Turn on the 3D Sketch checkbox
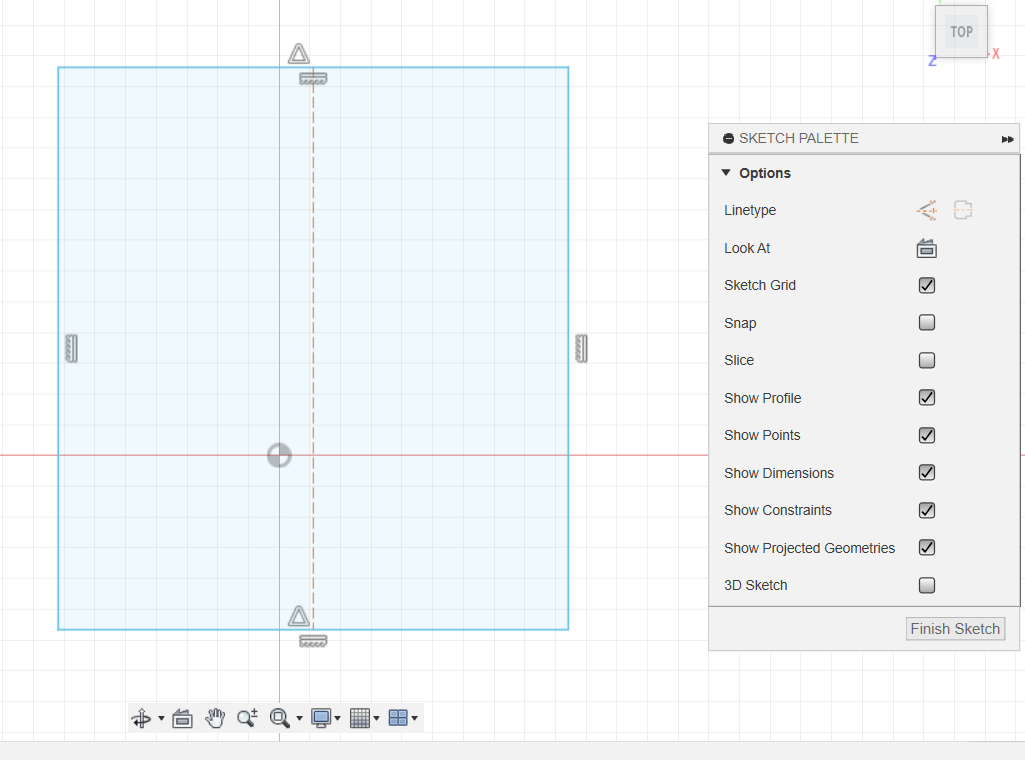This screenshot has width=1025, height=760. [x=927, y=585]
